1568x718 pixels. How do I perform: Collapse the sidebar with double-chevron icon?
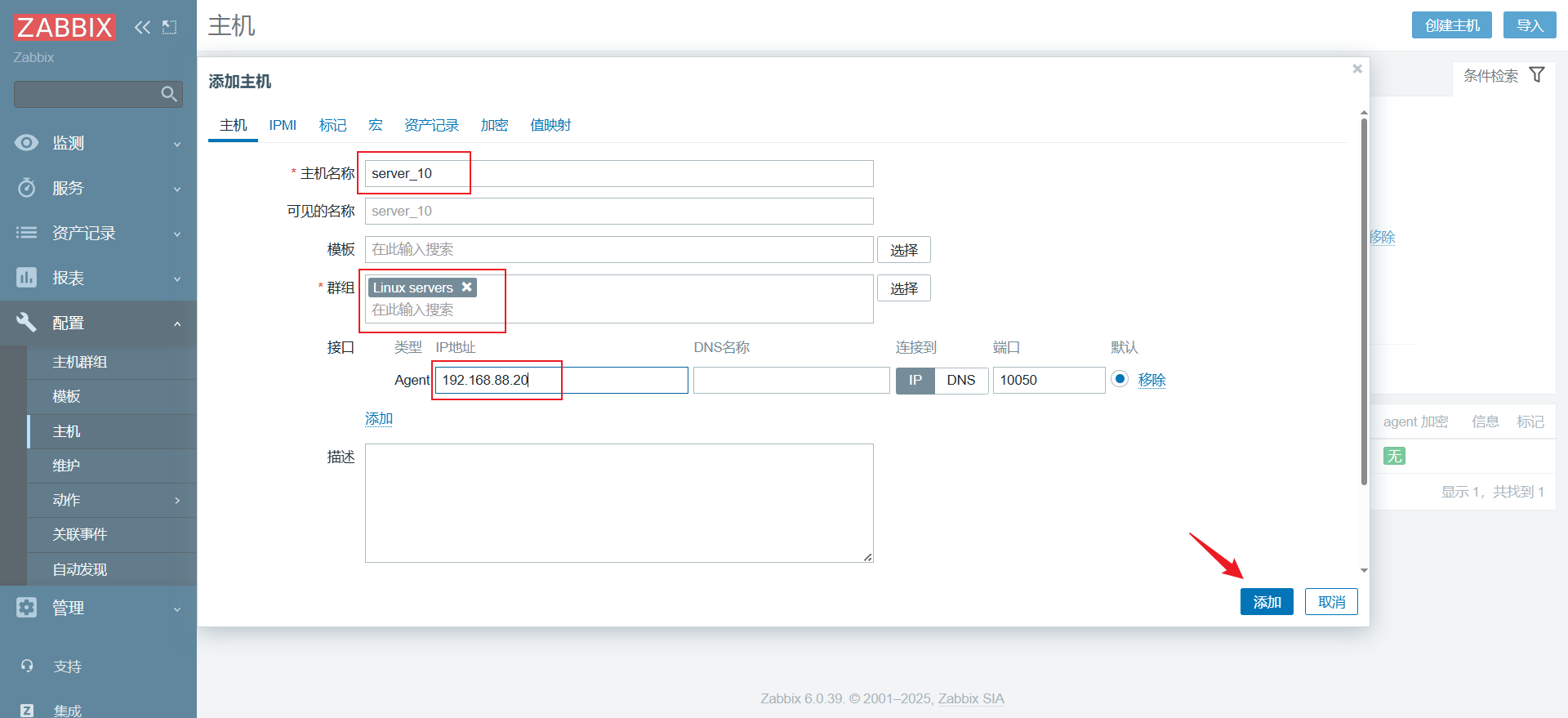pos(142,28)
